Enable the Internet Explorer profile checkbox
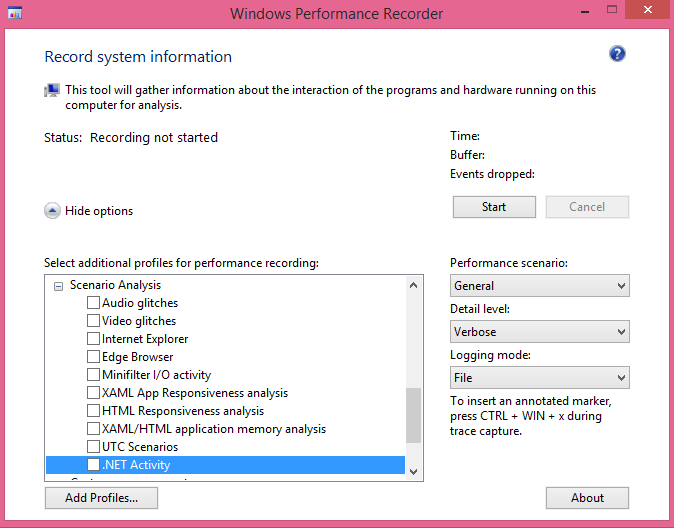 [93, 339]
